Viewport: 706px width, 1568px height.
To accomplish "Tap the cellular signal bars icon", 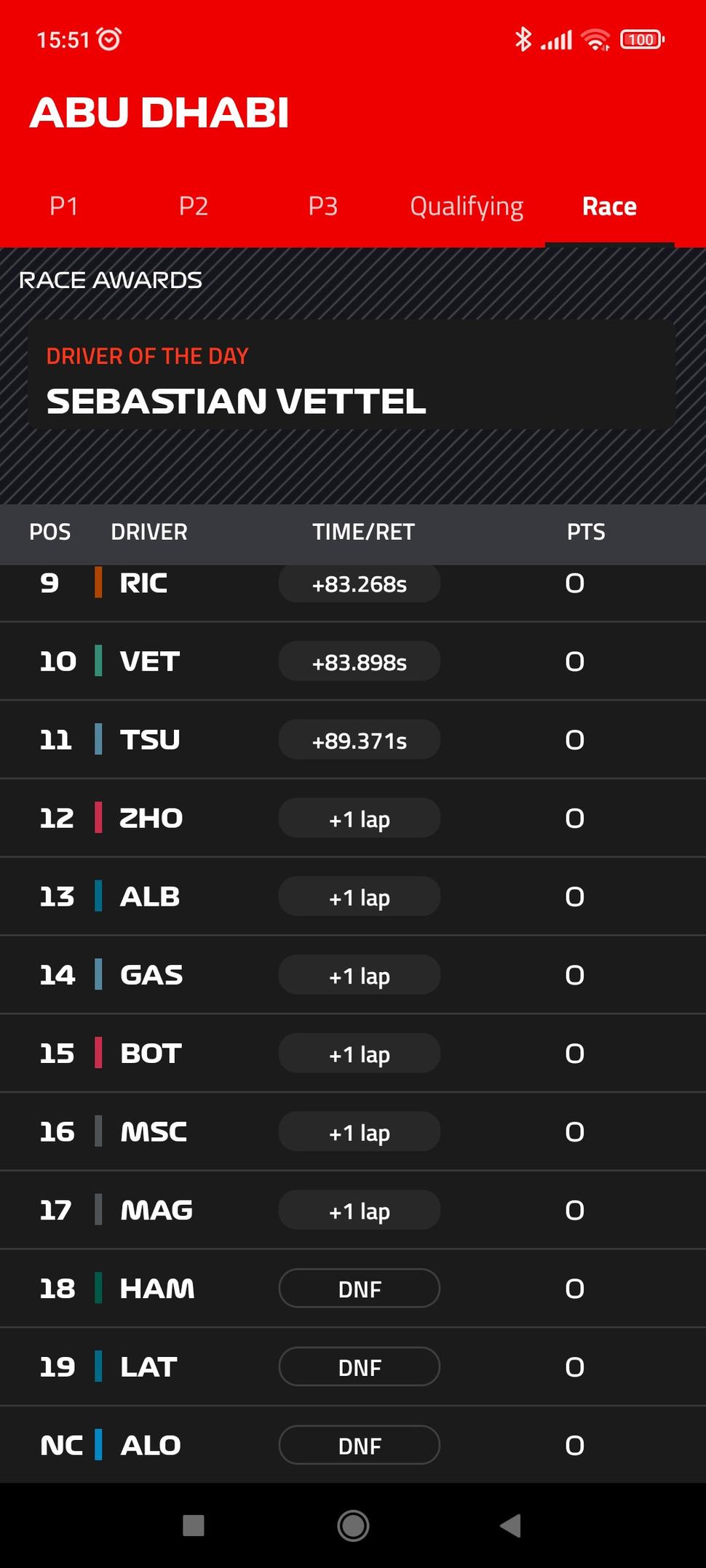I will pos(557,39).
